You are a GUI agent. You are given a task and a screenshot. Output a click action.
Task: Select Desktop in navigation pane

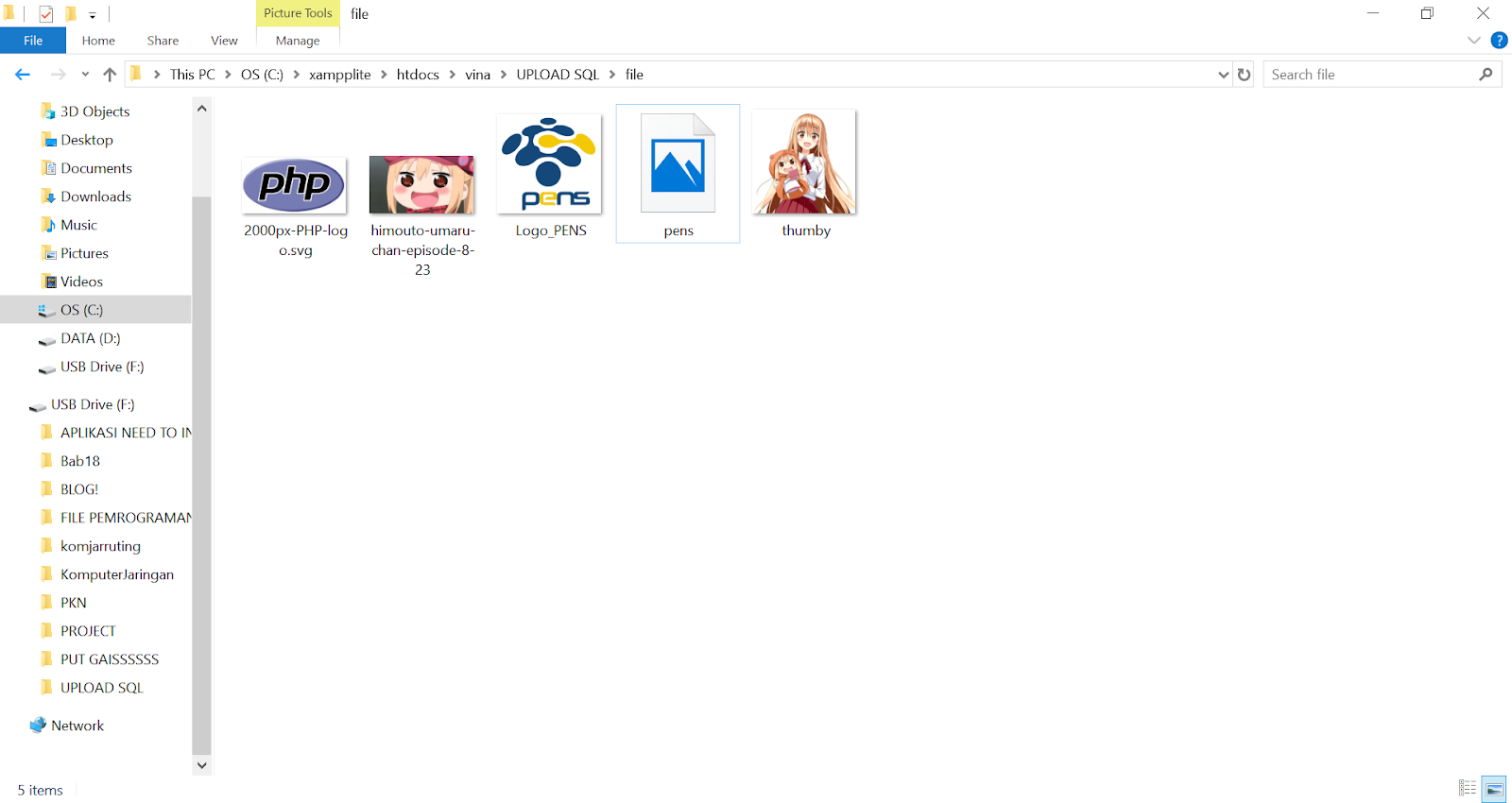pyautogui.click(x=87, y=140)
